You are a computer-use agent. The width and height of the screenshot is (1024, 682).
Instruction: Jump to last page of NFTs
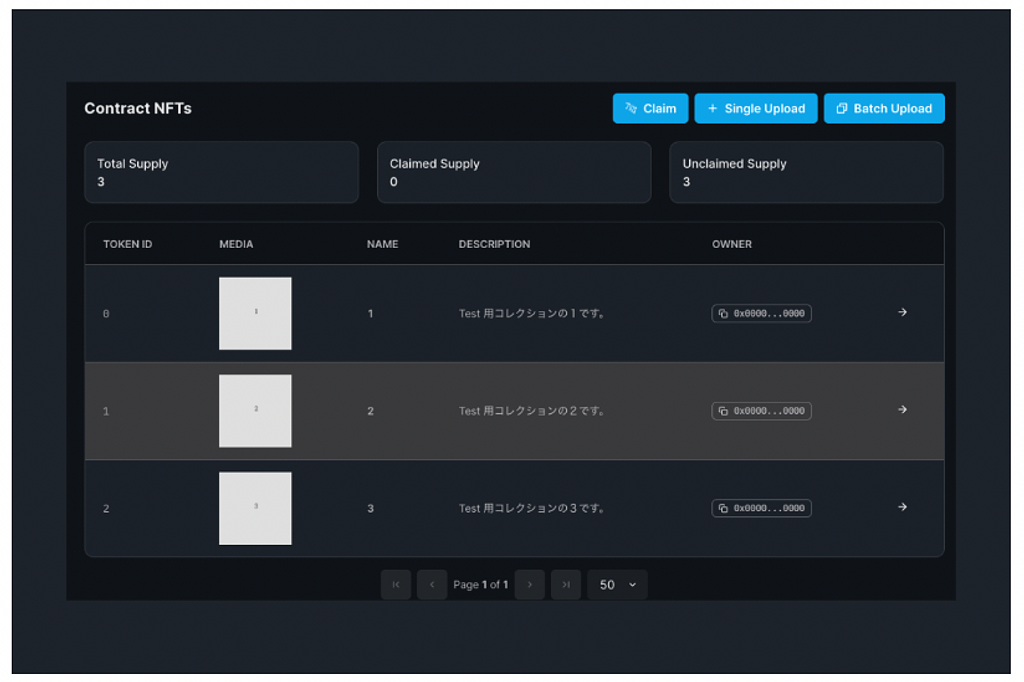(566, 585)
